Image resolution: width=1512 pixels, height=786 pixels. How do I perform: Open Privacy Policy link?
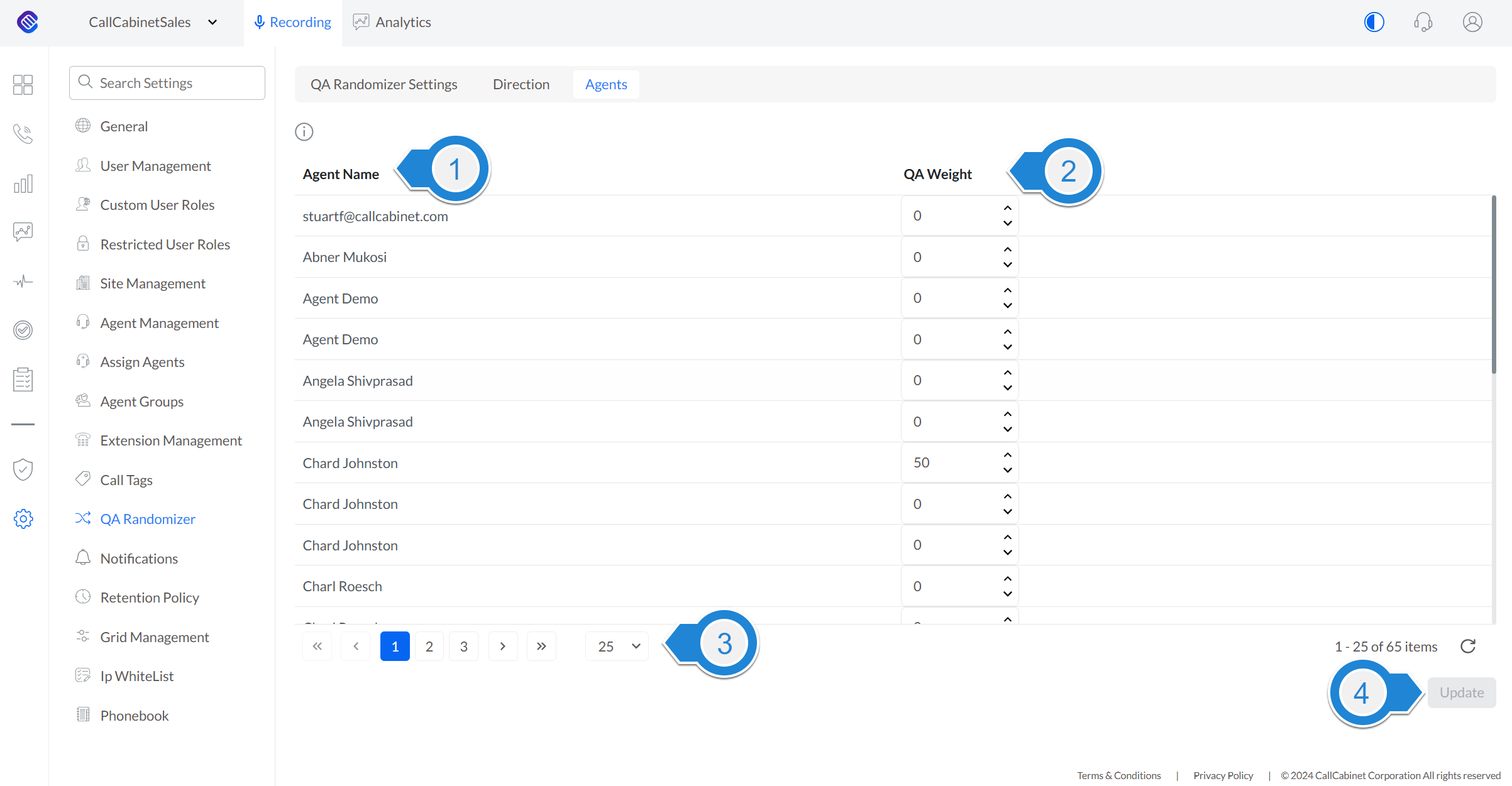point(1223,775)
